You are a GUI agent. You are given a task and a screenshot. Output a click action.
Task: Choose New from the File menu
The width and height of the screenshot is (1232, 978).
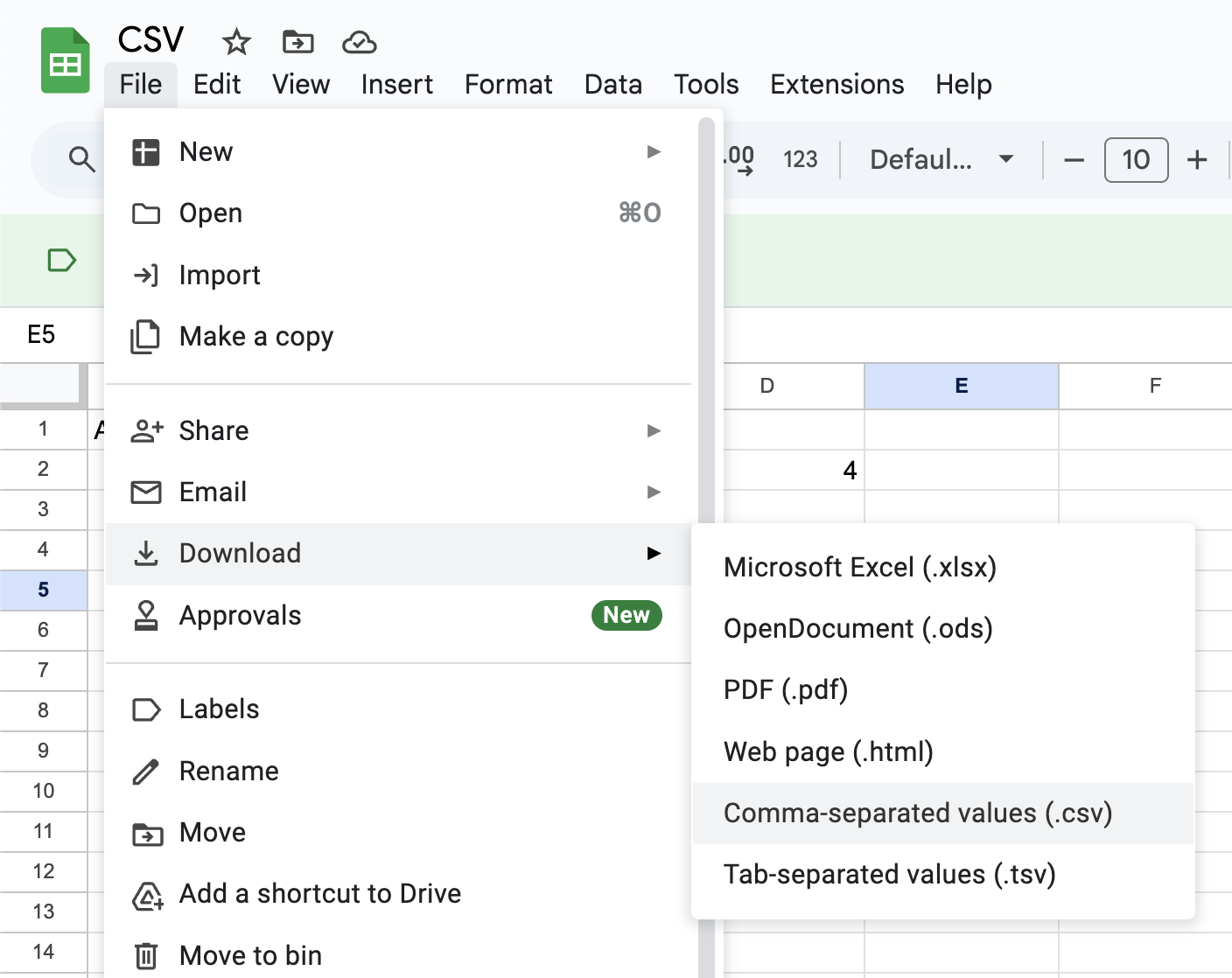point(399,152)
